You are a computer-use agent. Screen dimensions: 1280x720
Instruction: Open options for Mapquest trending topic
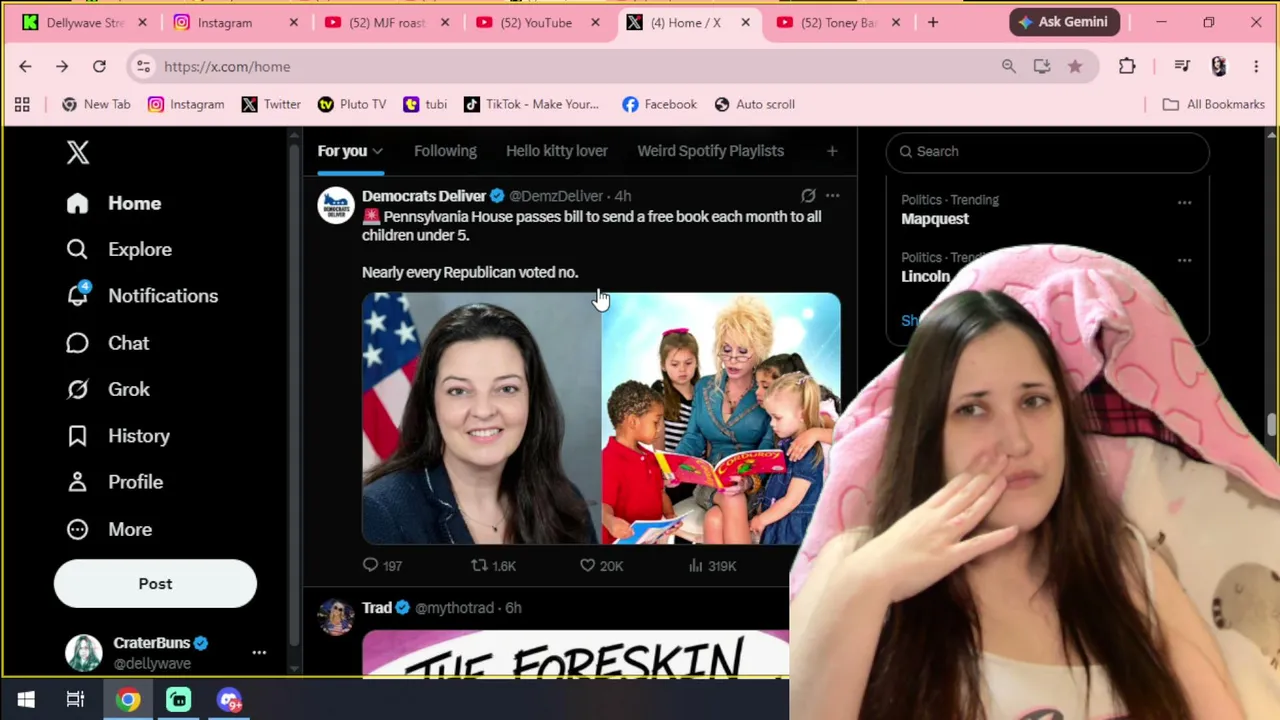[x=1184, y=202]
